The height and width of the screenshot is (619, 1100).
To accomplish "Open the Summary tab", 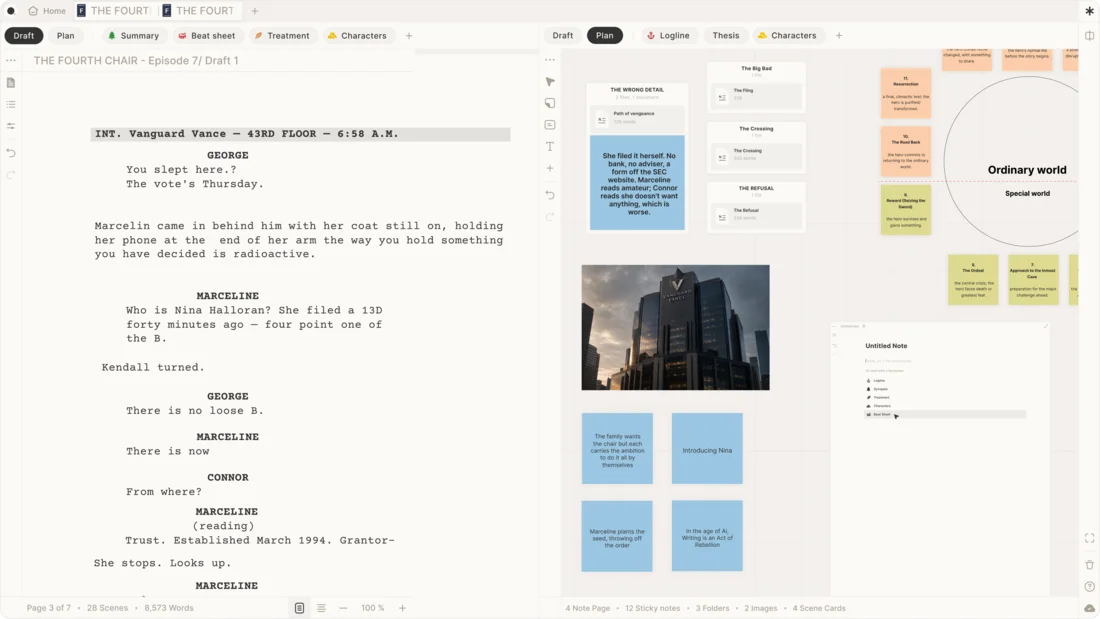I will [x=133, y=36].
